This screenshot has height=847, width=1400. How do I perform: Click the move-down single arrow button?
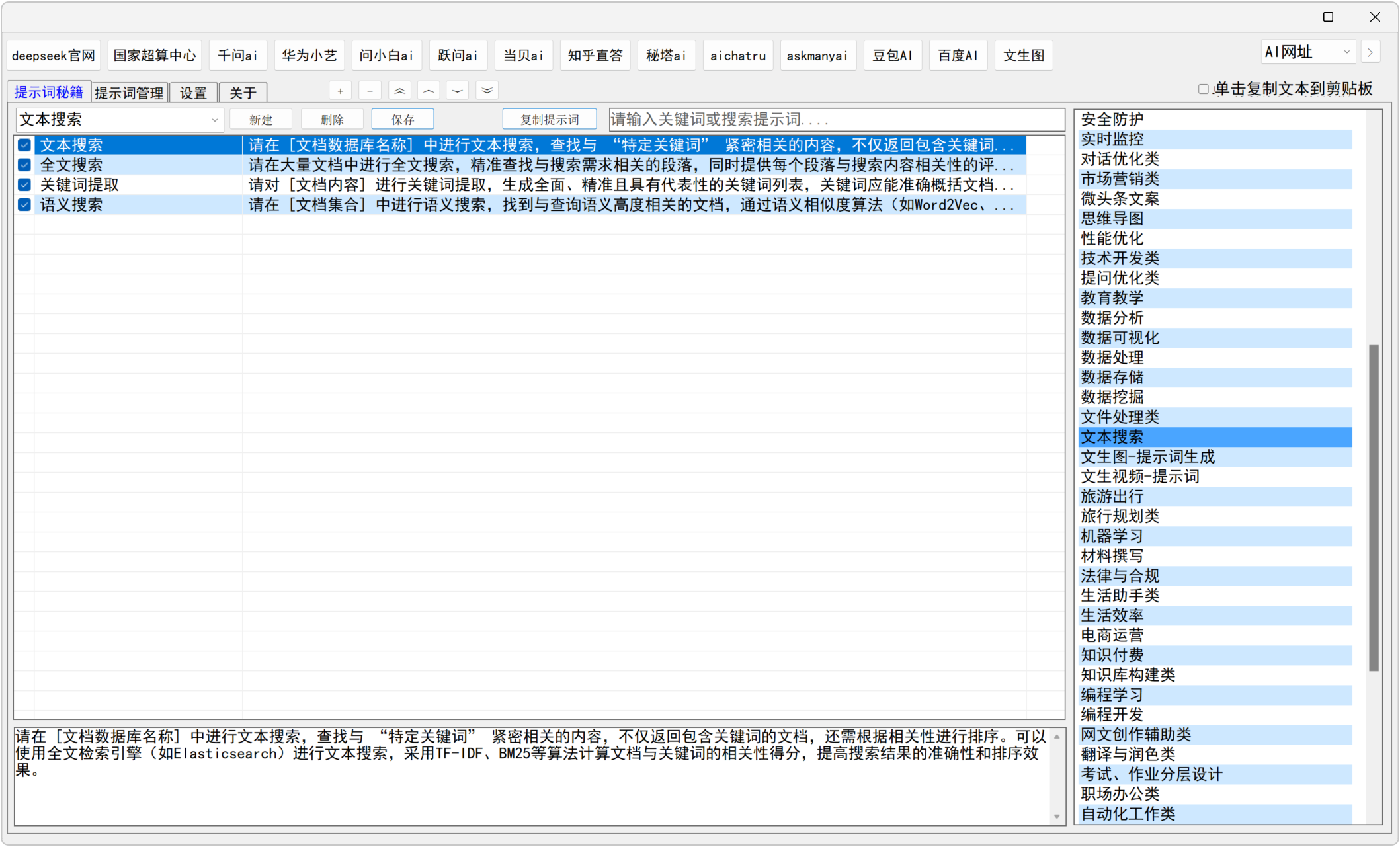tap(458, 91)
